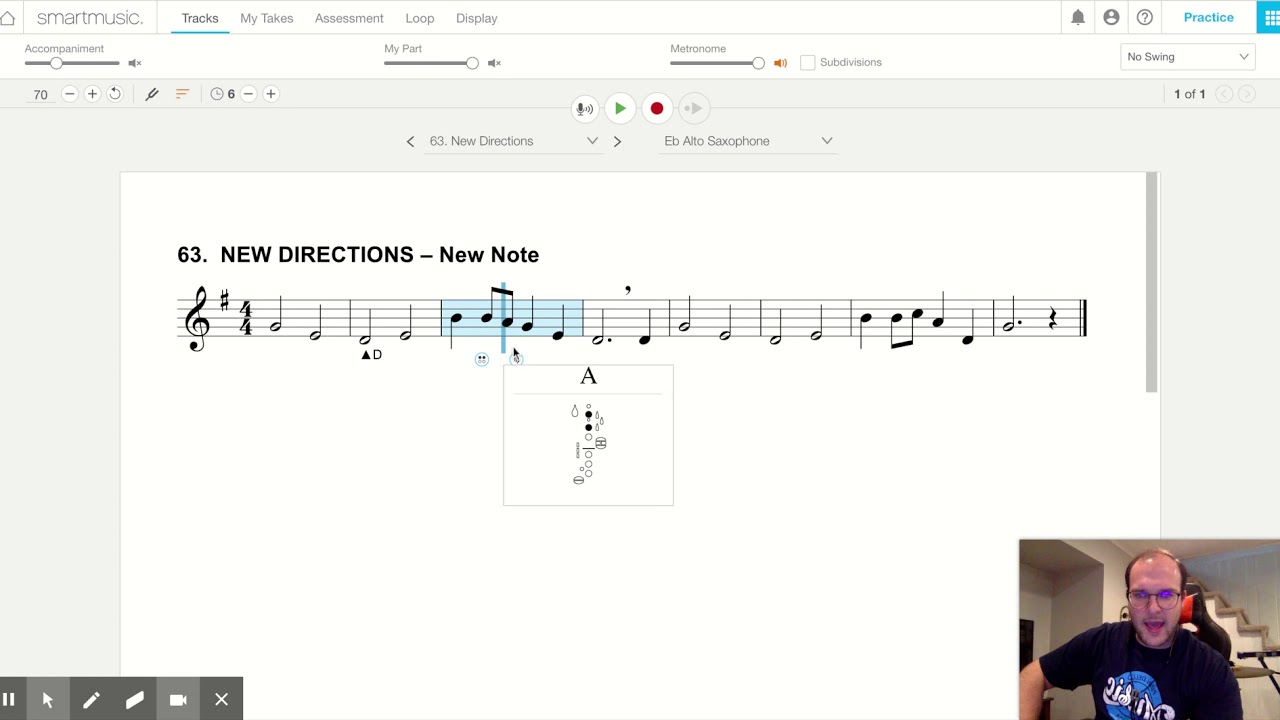Click the help question mark icon
Viewport: 1280px width, 720px height.
tap(1145, 18)
